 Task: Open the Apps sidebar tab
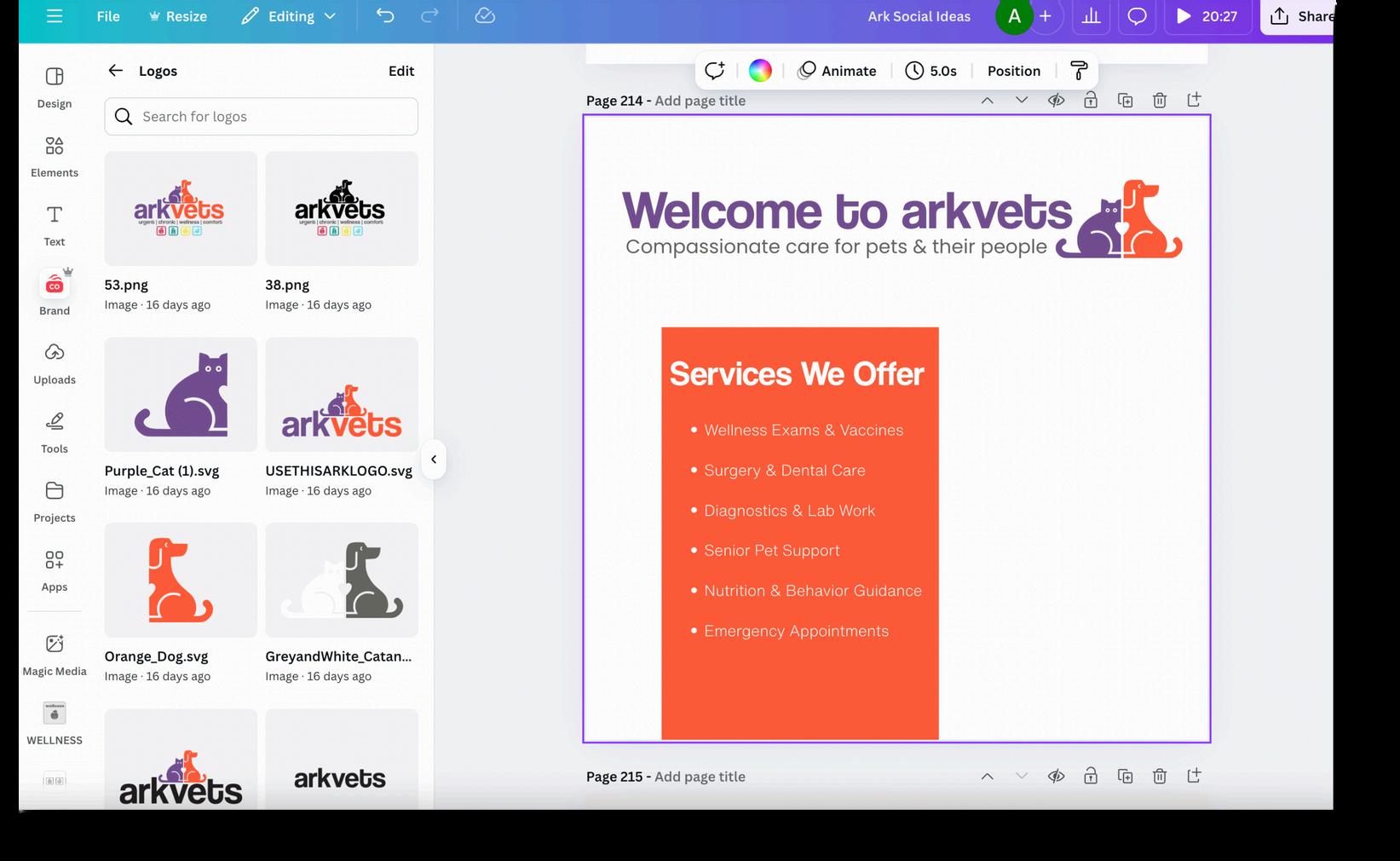(x=55, y=571)
